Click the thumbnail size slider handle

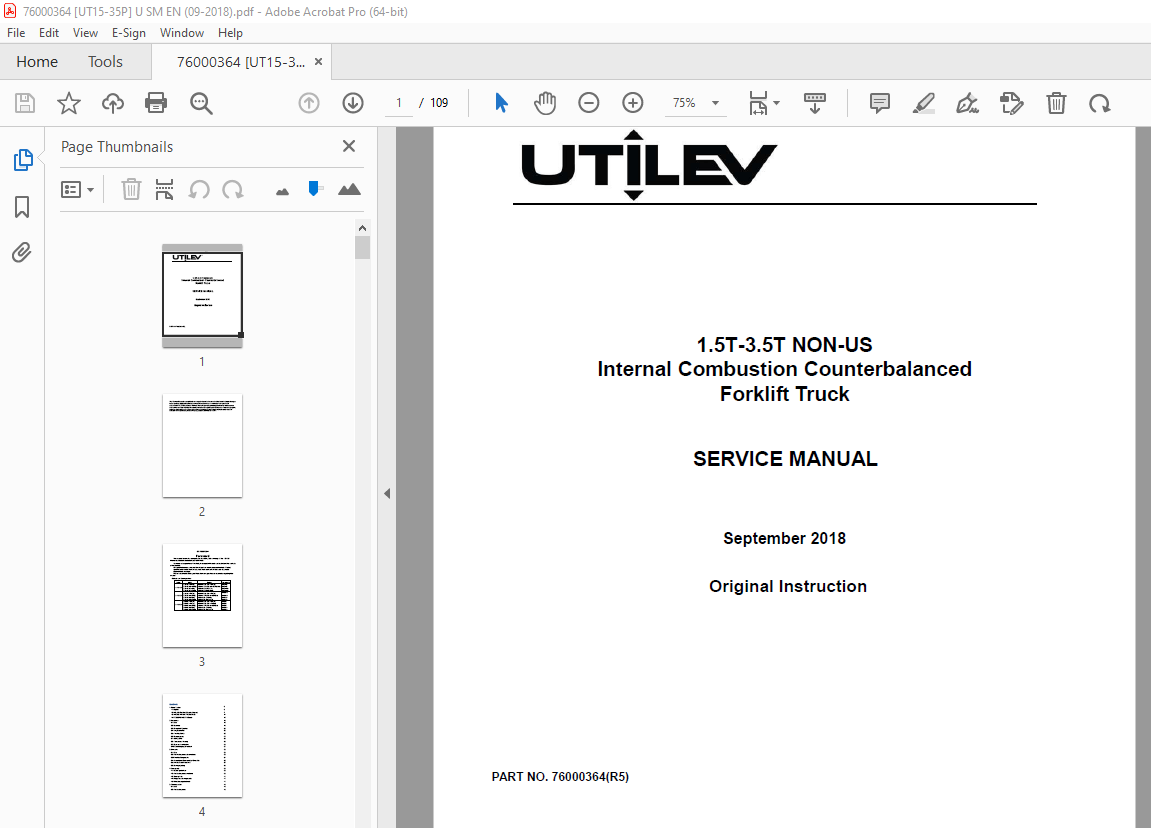(x=314, y=189)
